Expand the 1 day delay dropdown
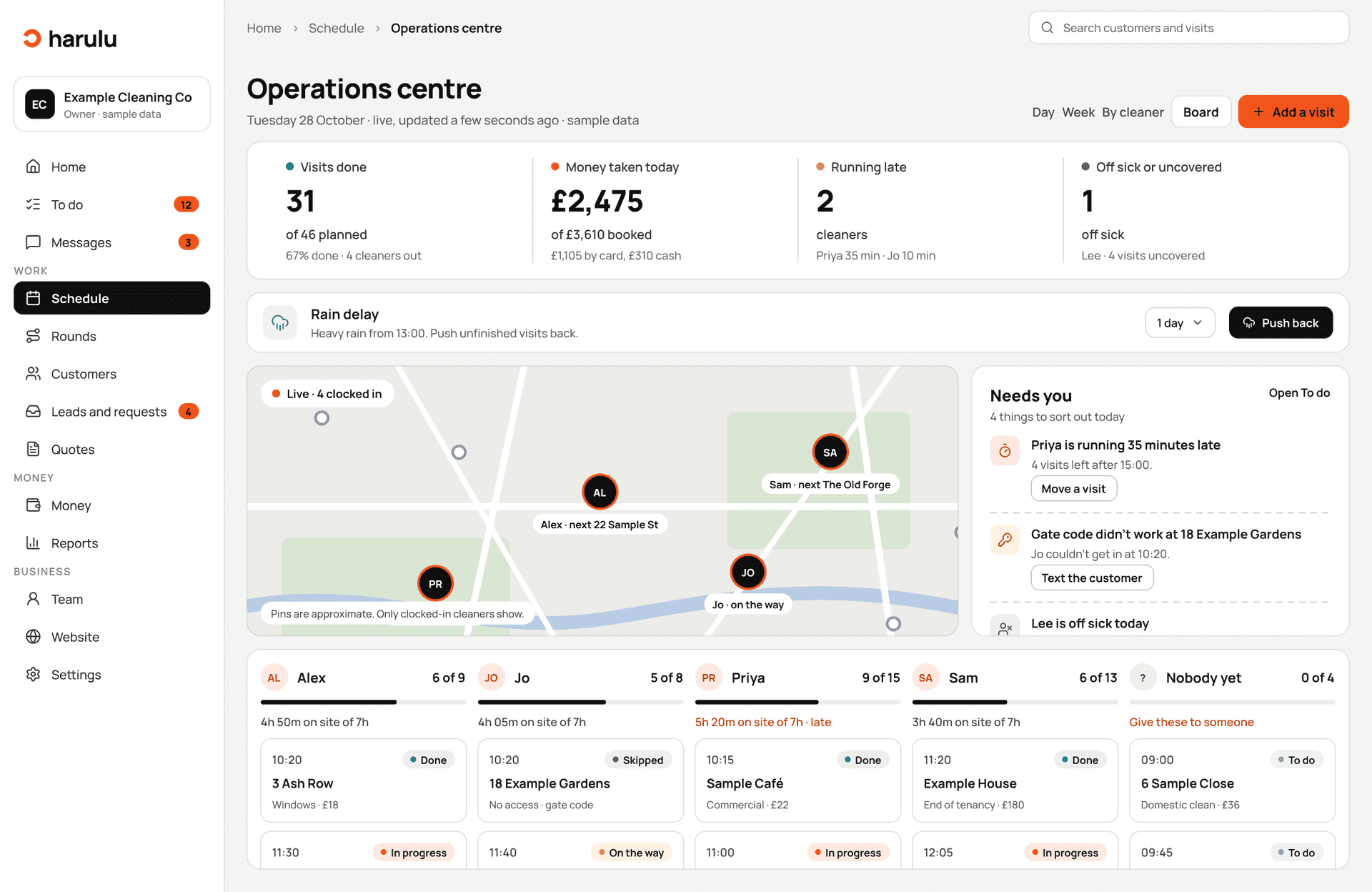Screen dimensions: 1372x892 pos(1180,322)
